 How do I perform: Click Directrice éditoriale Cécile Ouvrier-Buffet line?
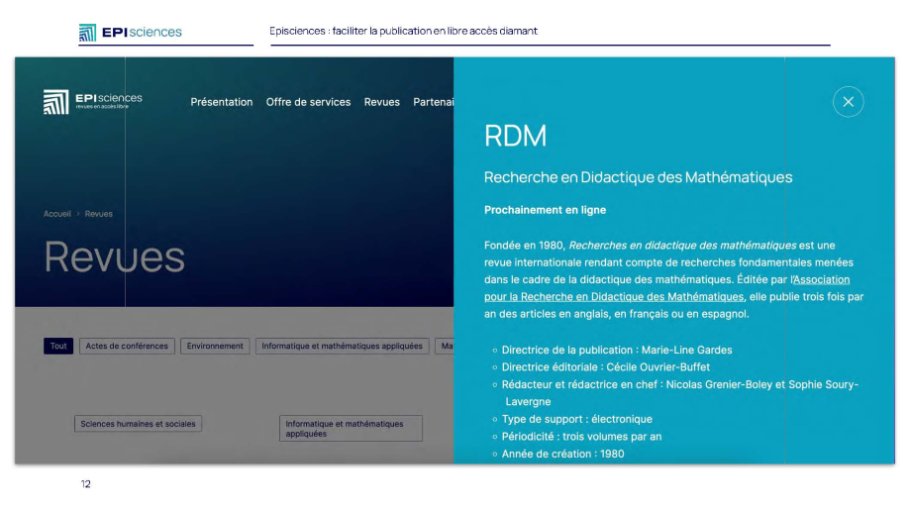click(605, 367)
